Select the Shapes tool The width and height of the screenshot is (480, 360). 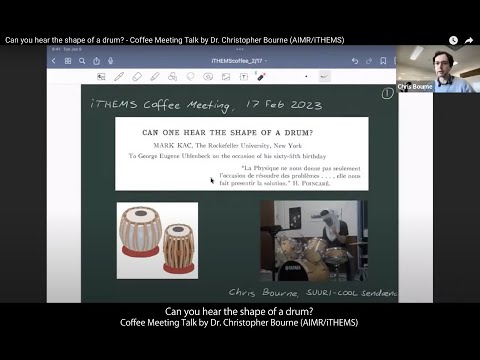pos(172,77)
